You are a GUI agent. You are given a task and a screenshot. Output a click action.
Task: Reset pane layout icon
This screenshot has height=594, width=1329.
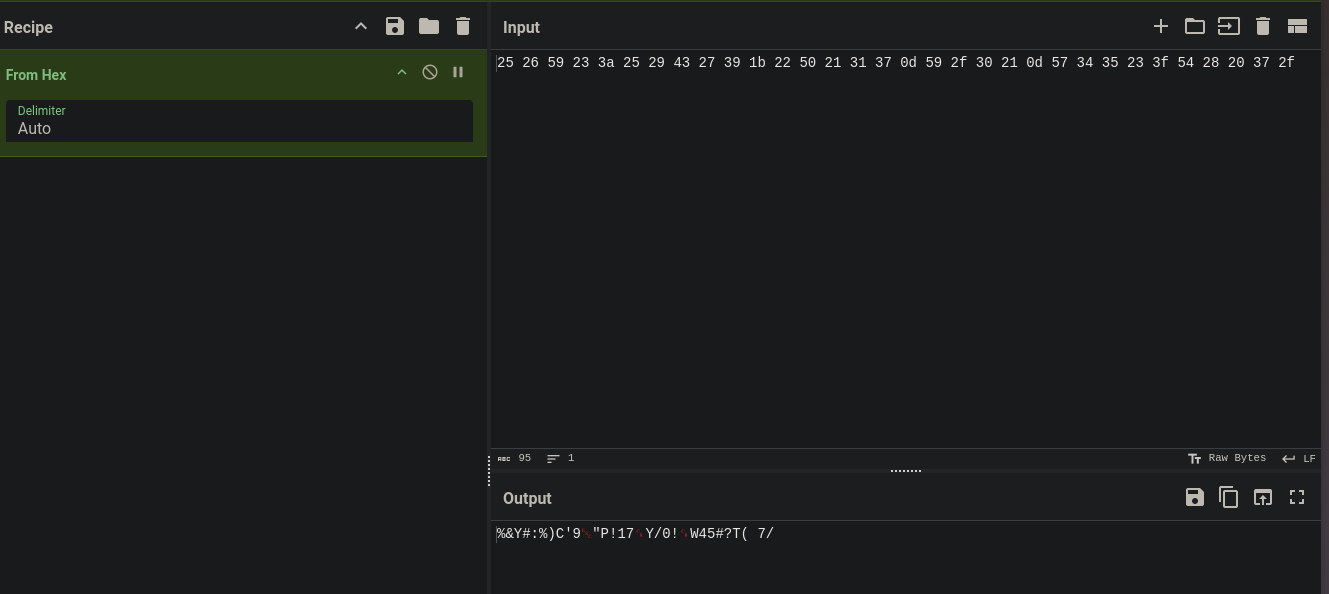click(x=1297, y=27)
